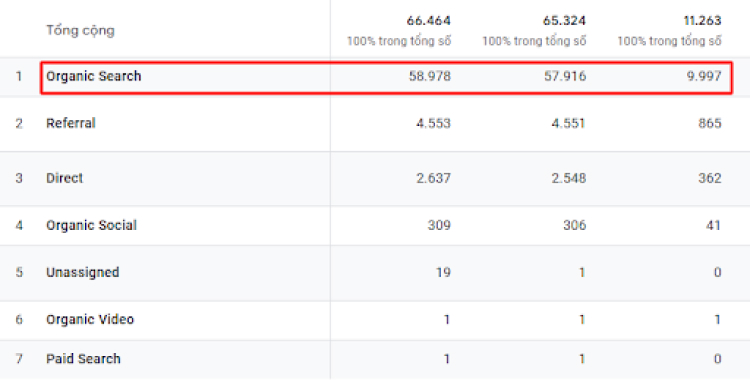Click '100% trong tổng số' under 11.263

click(669, 42)
